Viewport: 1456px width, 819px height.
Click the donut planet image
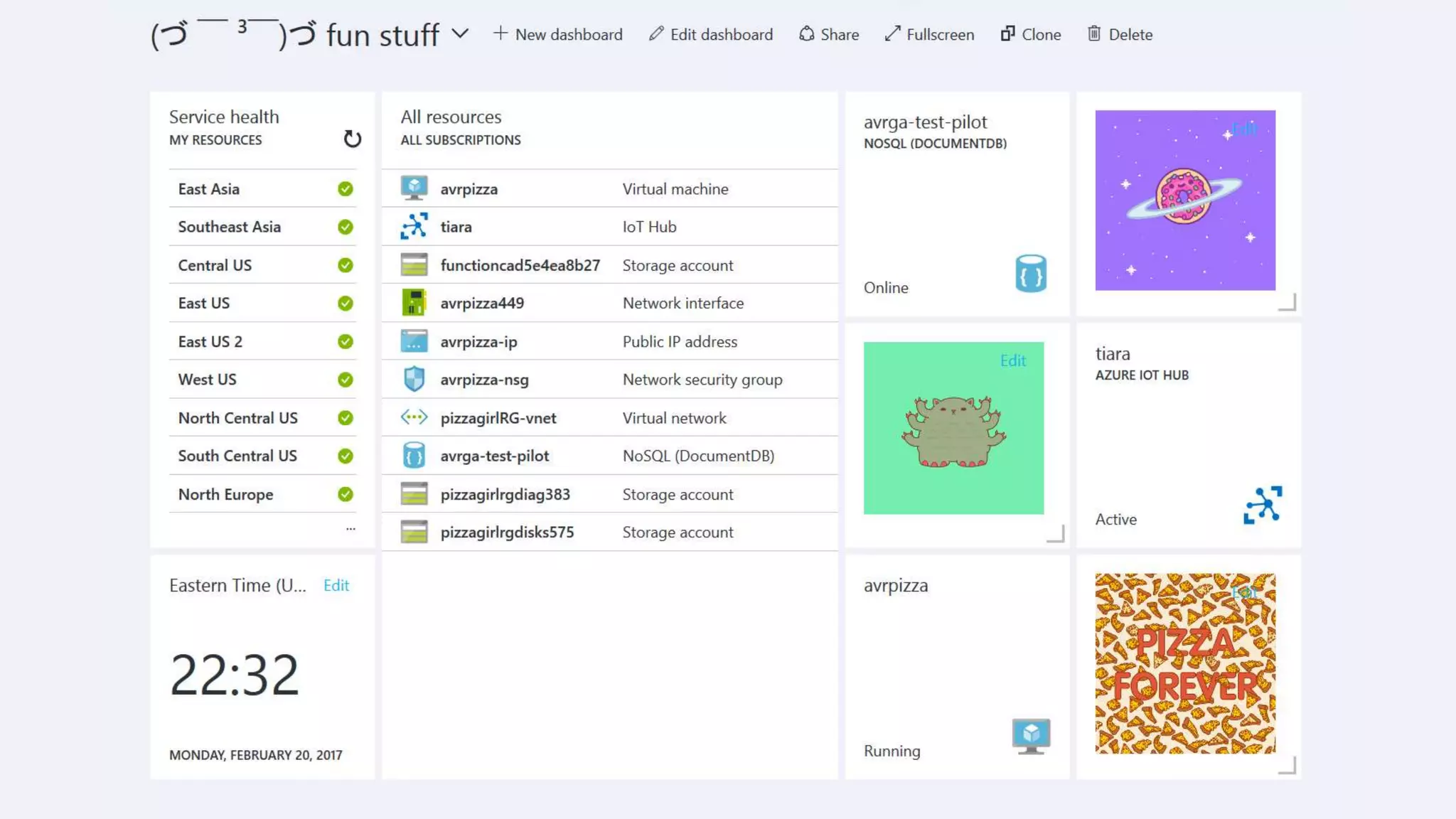tap(1185, 200)
